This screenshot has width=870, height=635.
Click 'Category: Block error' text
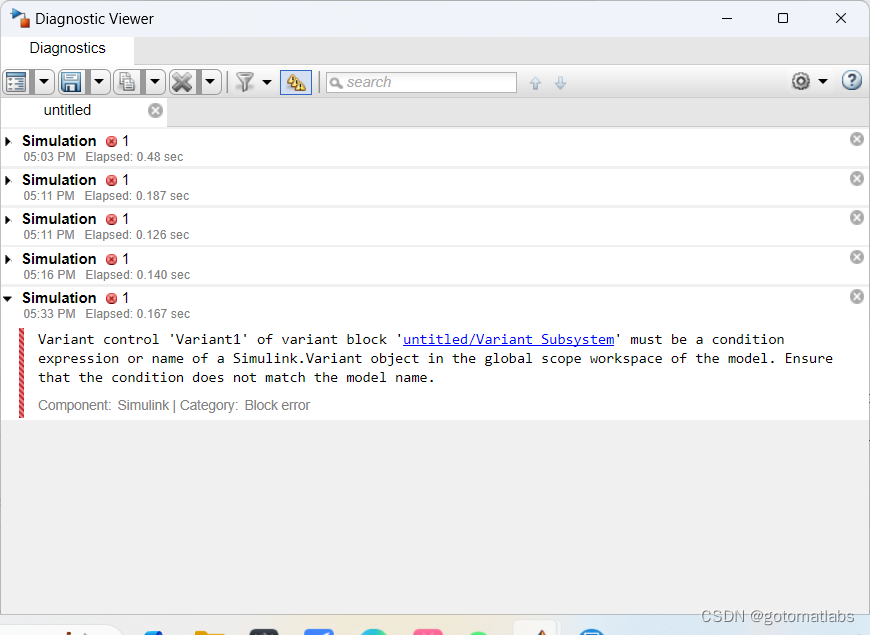(245, 406)
